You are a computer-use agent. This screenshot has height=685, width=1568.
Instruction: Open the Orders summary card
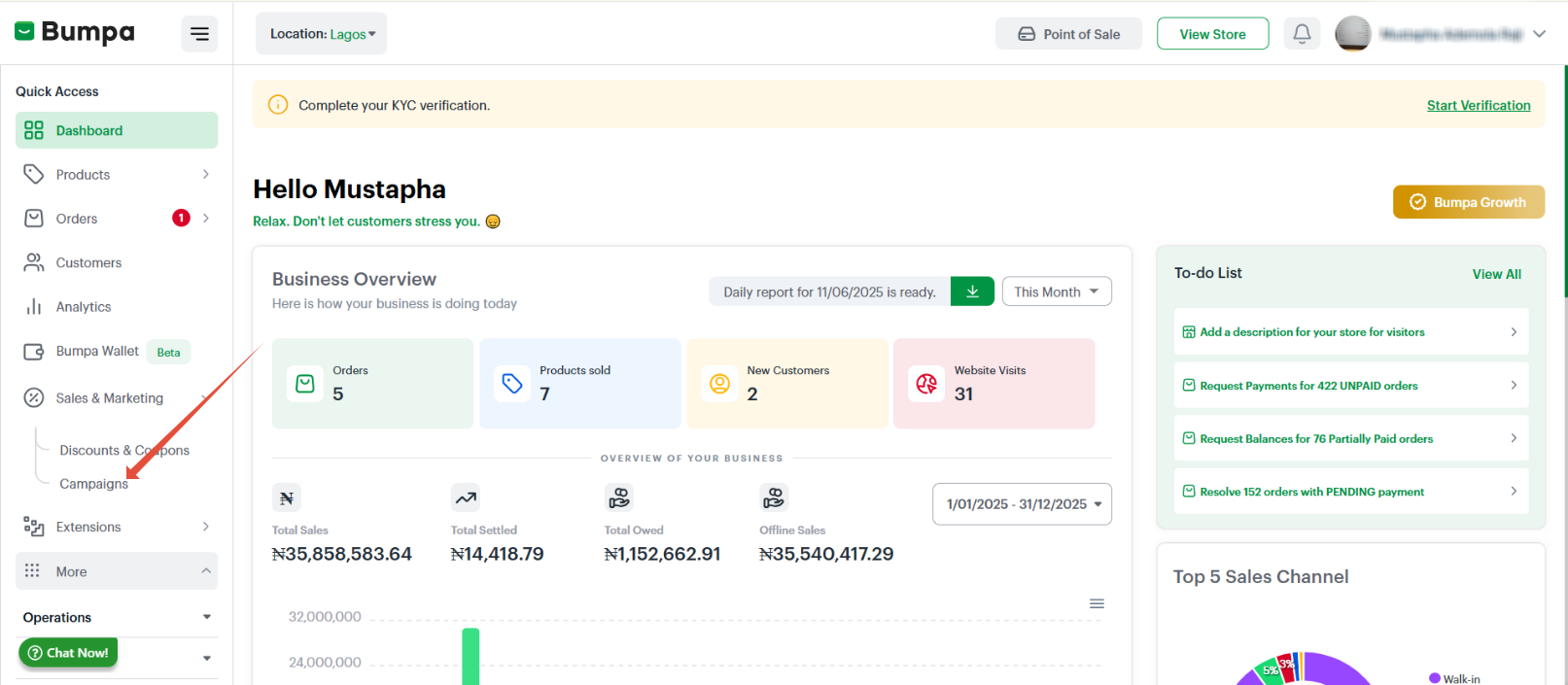(x=372, y=383)
